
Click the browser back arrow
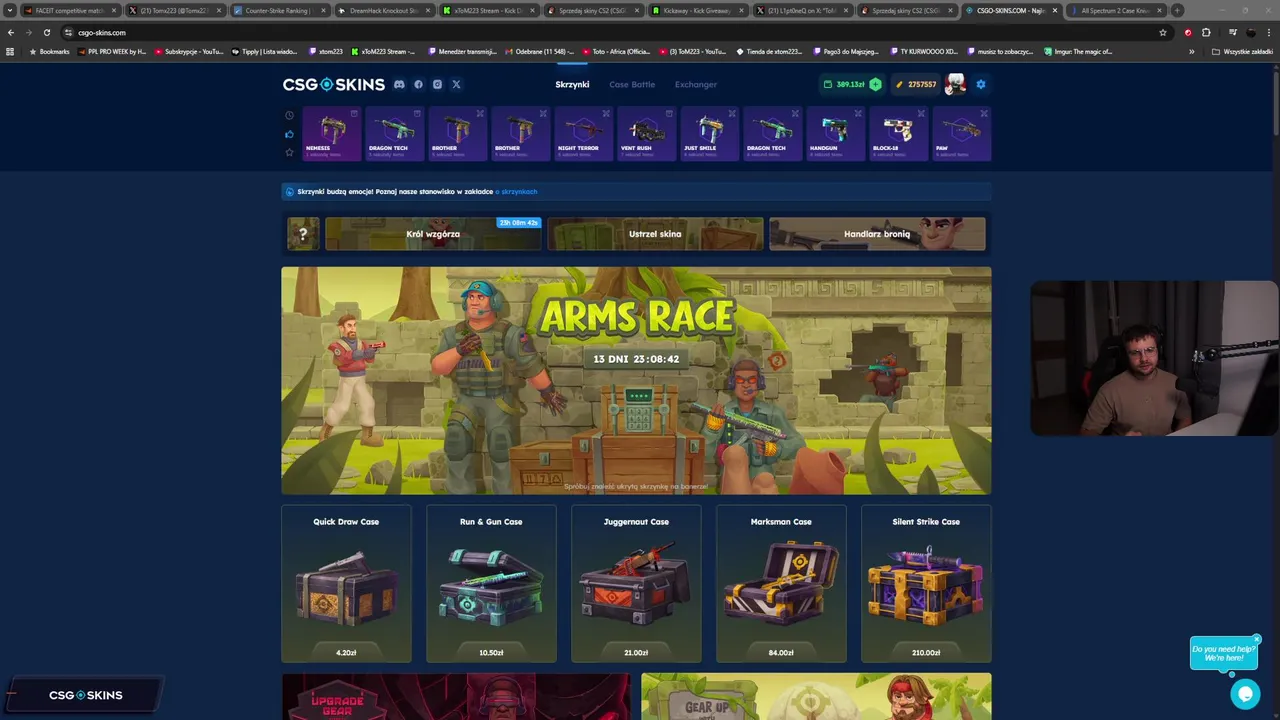click(11, 32)
